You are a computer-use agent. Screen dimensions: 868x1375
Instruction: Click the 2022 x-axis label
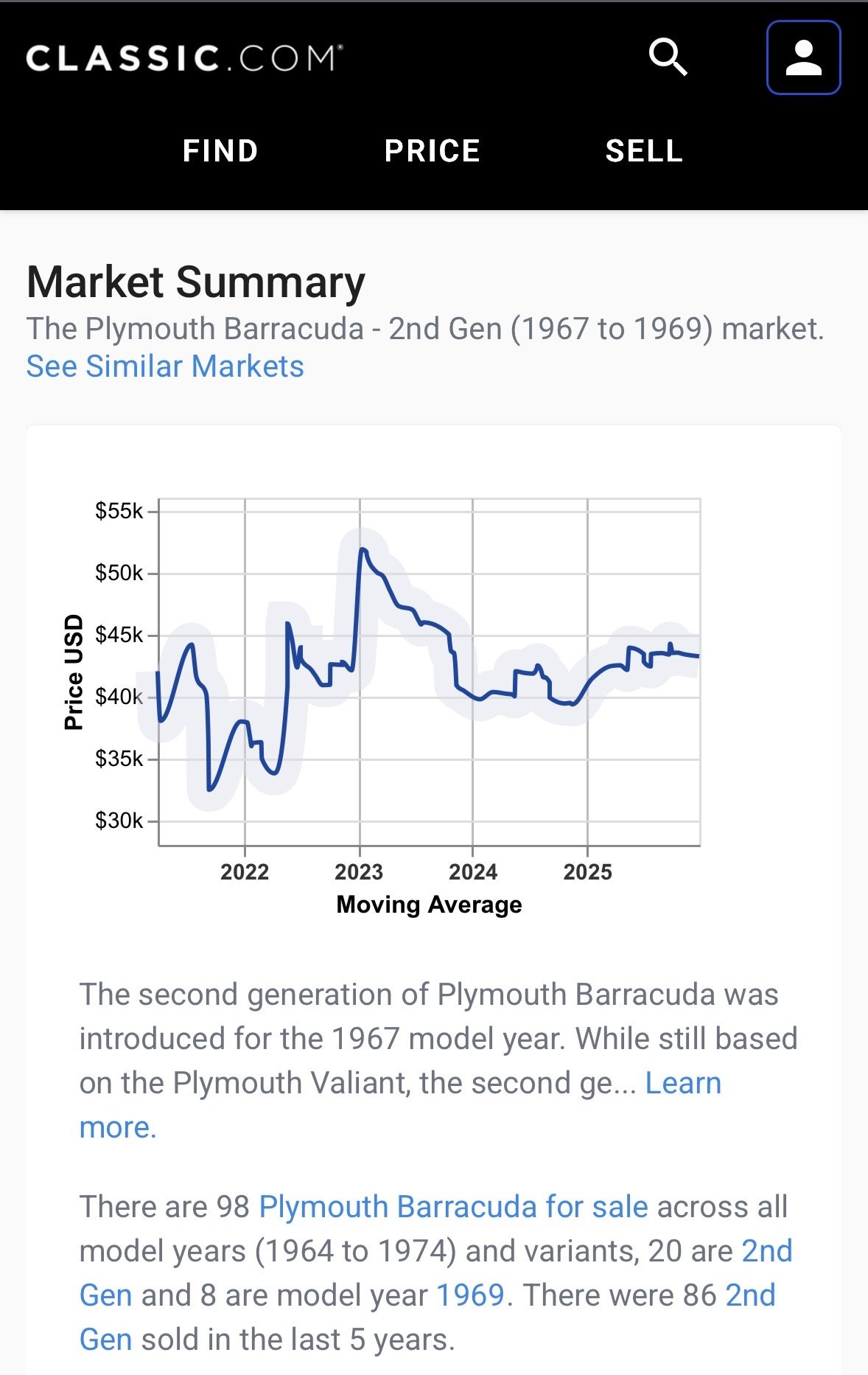point(245,872)
